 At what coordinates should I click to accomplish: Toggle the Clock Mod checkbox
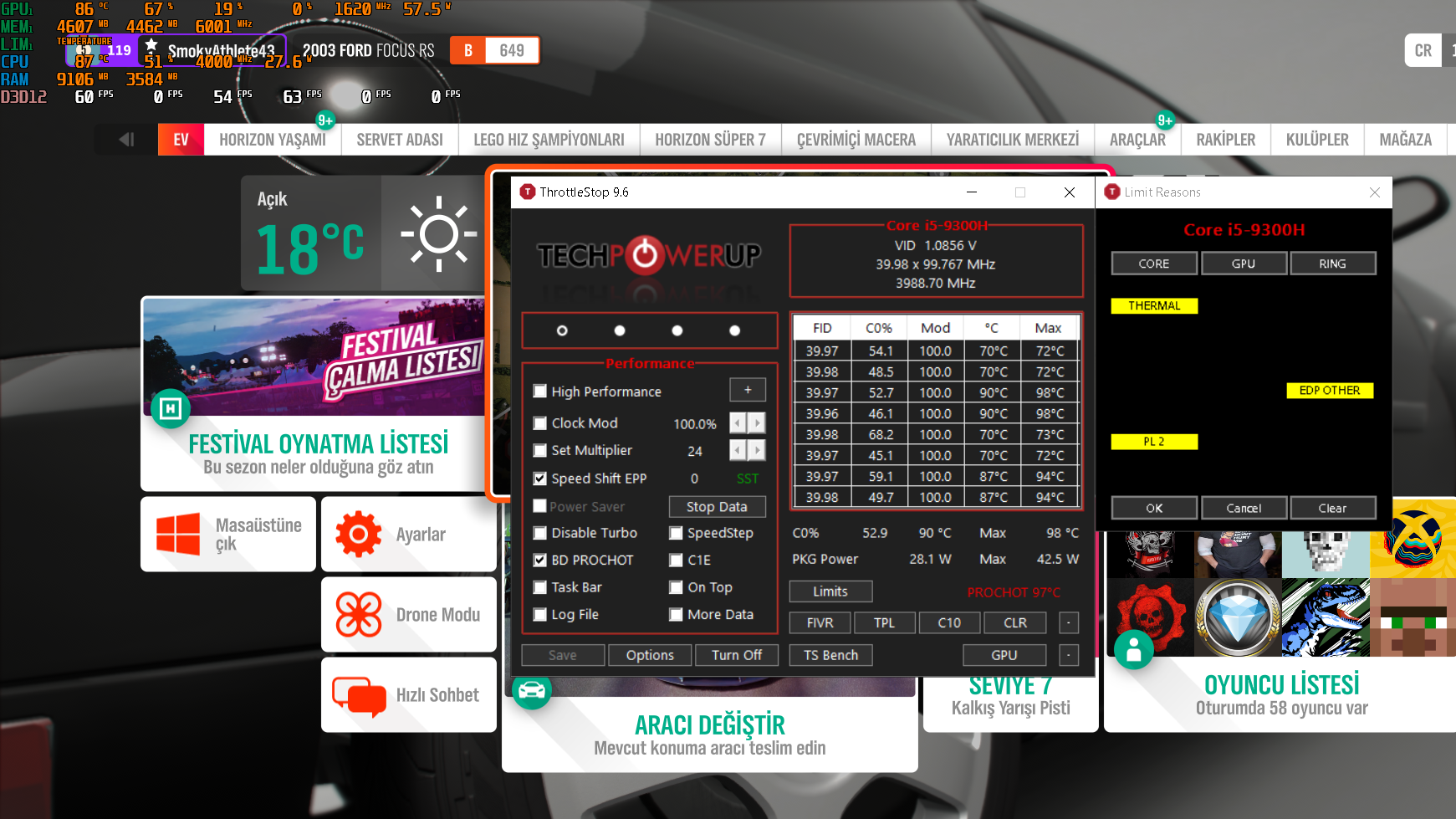pos(540,423)
